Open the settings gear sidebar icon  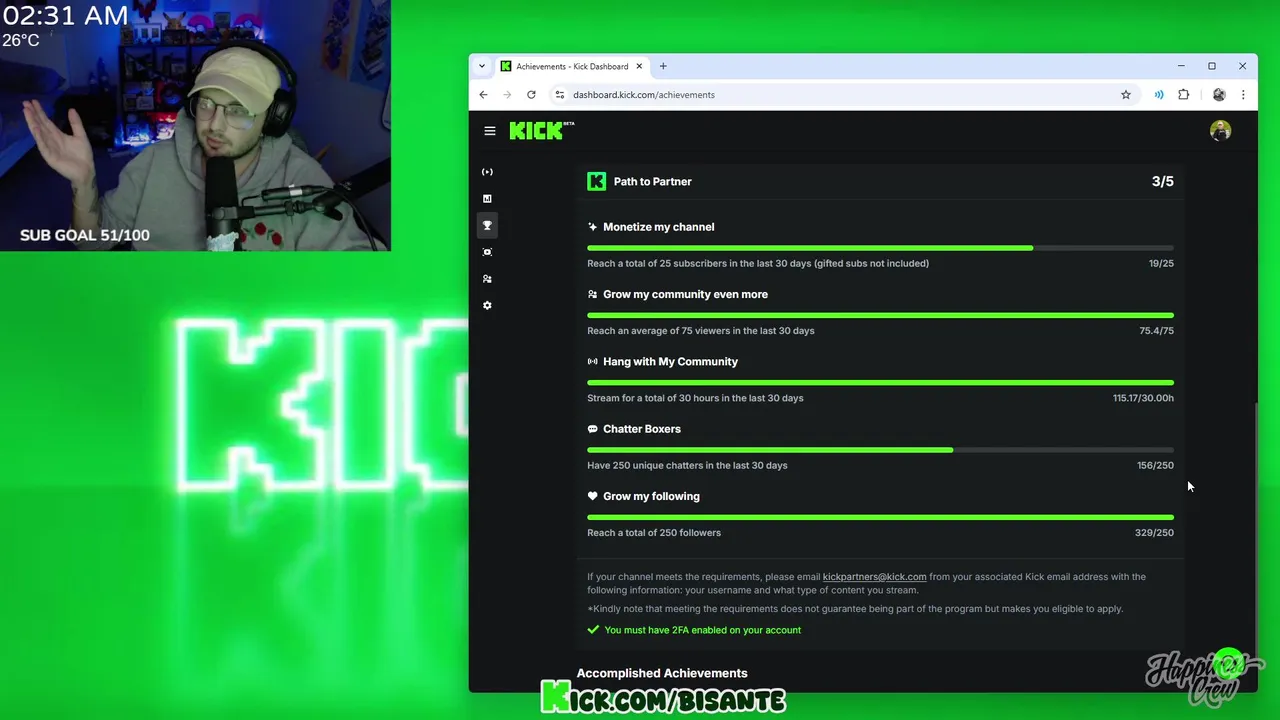point(487,305)
